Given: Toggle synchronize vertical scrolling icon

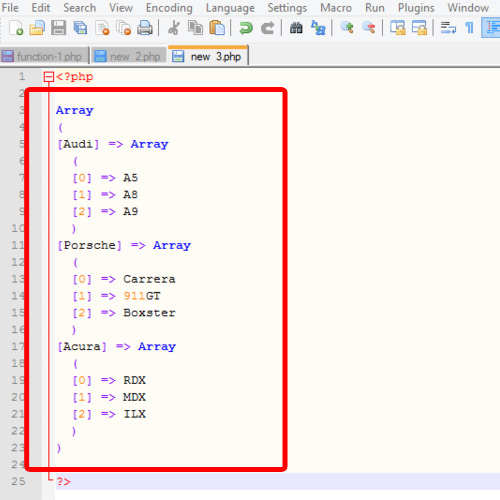Looking at the screenshot, I should click(398, 28).
